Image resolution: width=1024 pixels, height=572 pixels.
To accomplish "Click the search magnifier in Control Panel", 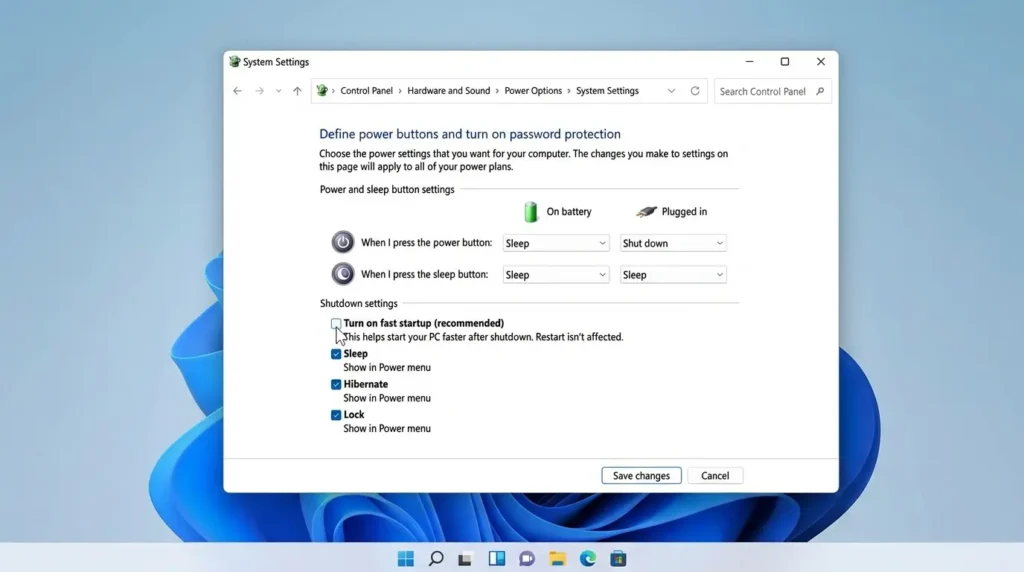I will (820, 91).
